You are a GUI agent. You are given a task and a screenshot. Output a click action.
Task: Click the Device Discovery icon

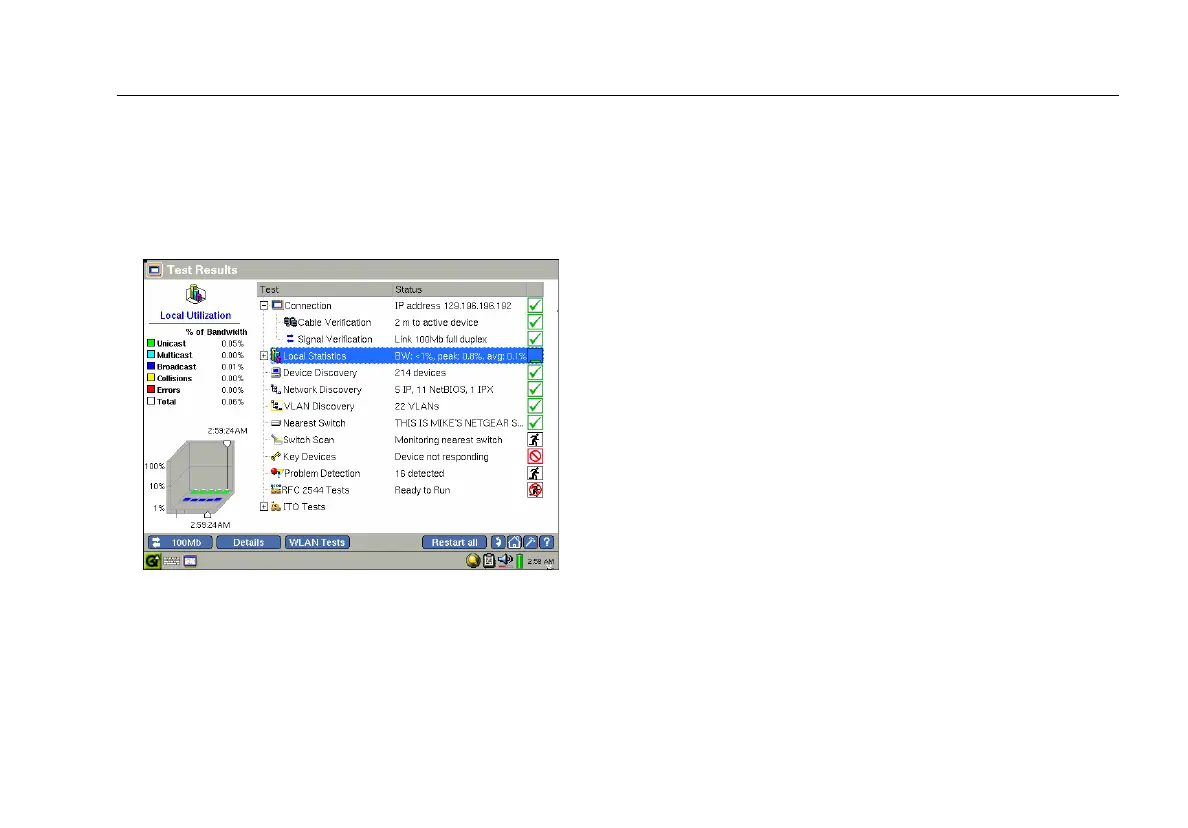point(276,373)
